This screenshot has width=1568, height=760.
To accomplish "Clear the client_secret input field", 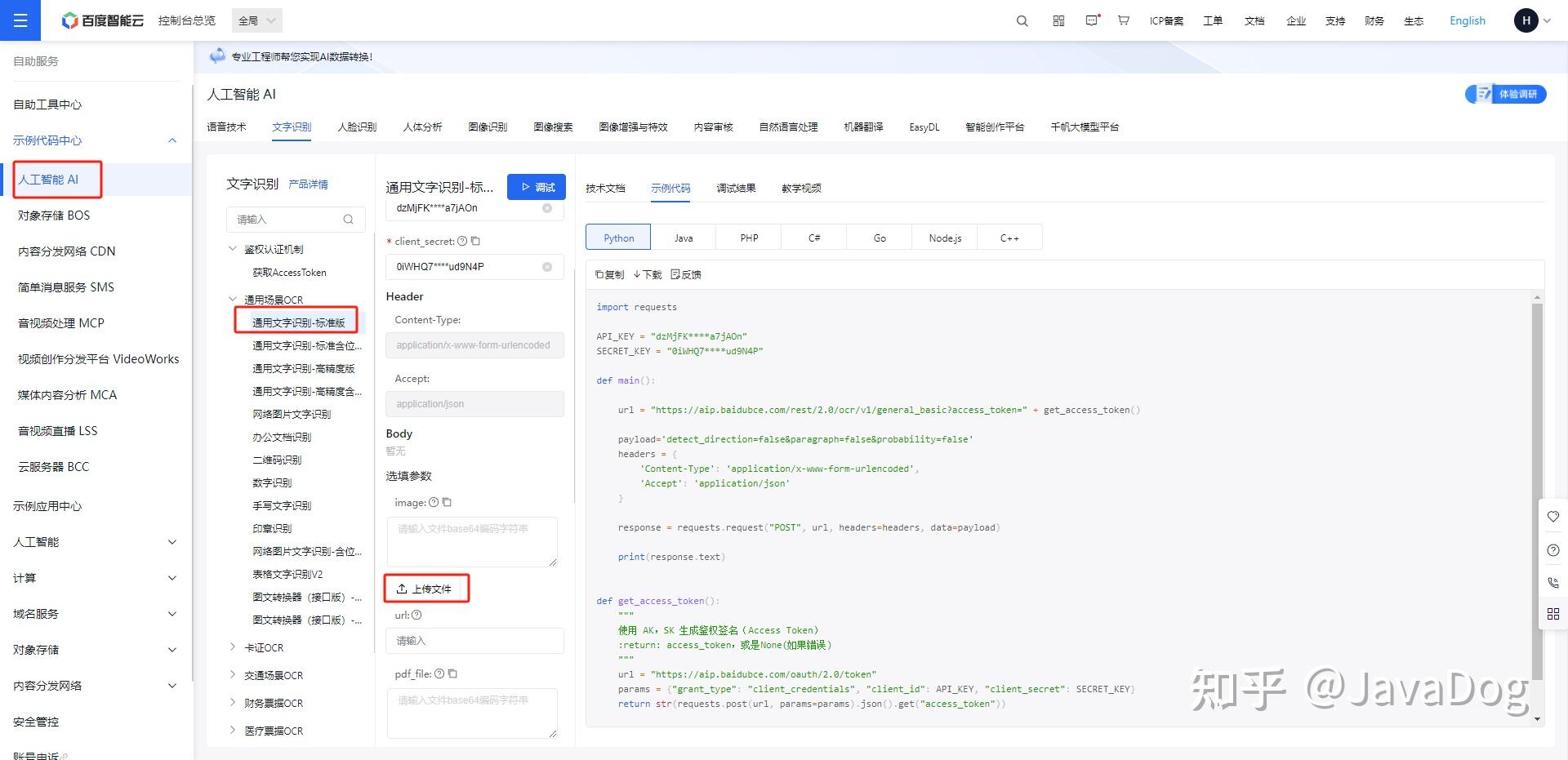I will (546, 266).
